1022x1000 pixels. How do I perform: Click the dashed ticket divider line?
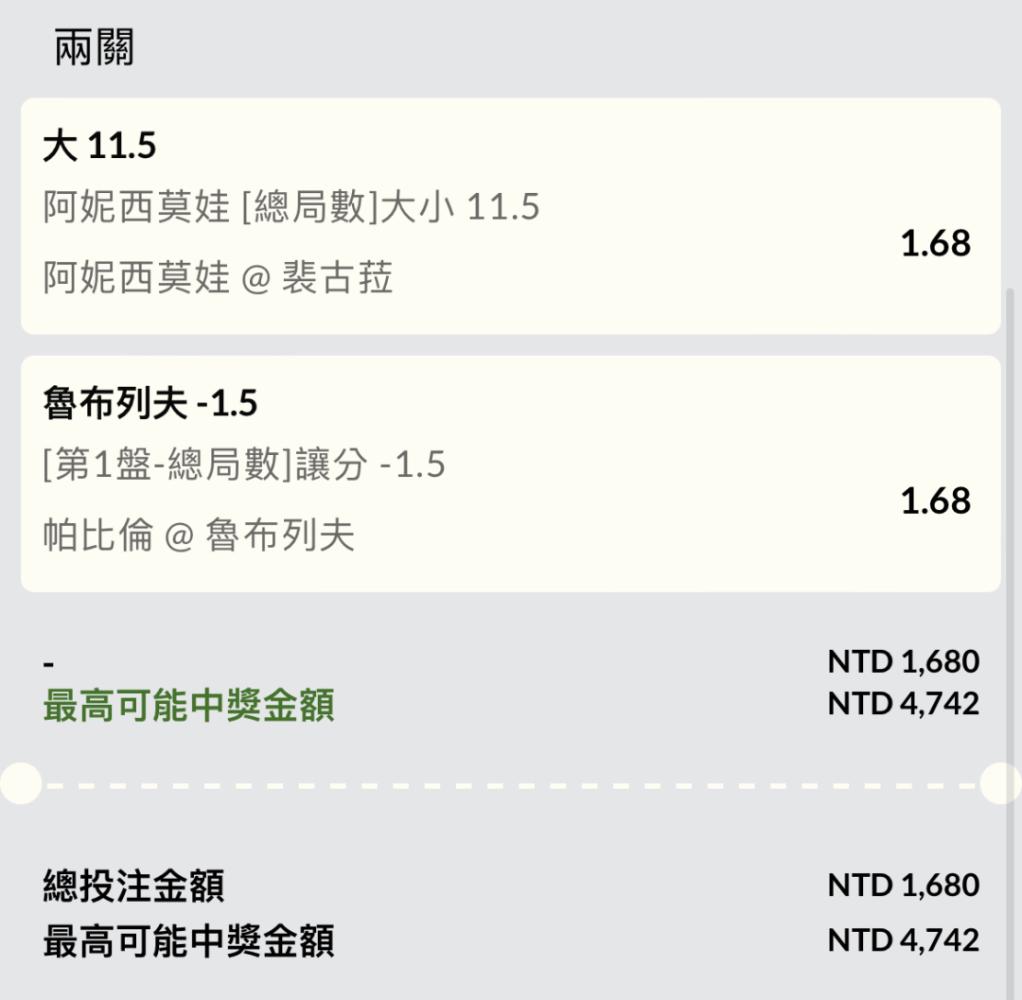pyautogui.click(x=510, y=785)
